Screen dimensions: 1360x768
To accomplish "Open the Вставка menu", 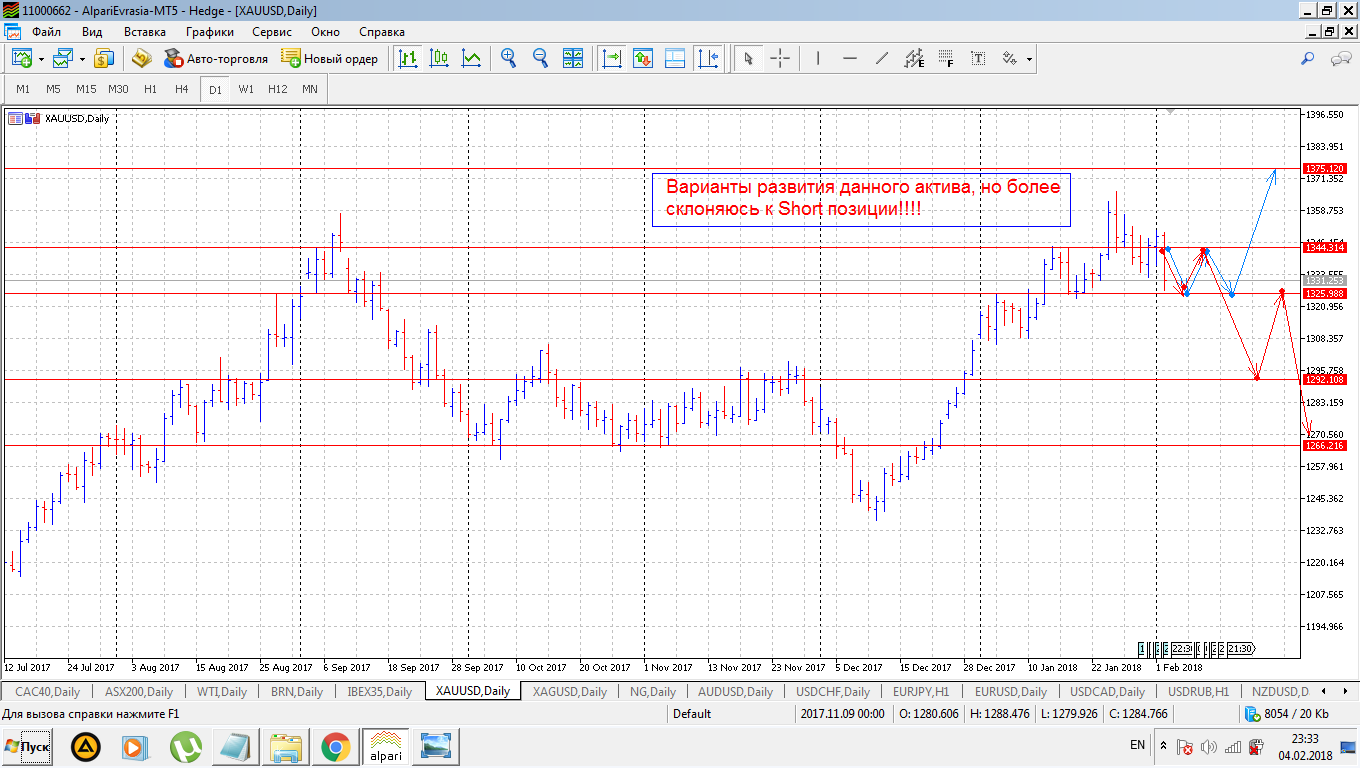I will [145, 31].
